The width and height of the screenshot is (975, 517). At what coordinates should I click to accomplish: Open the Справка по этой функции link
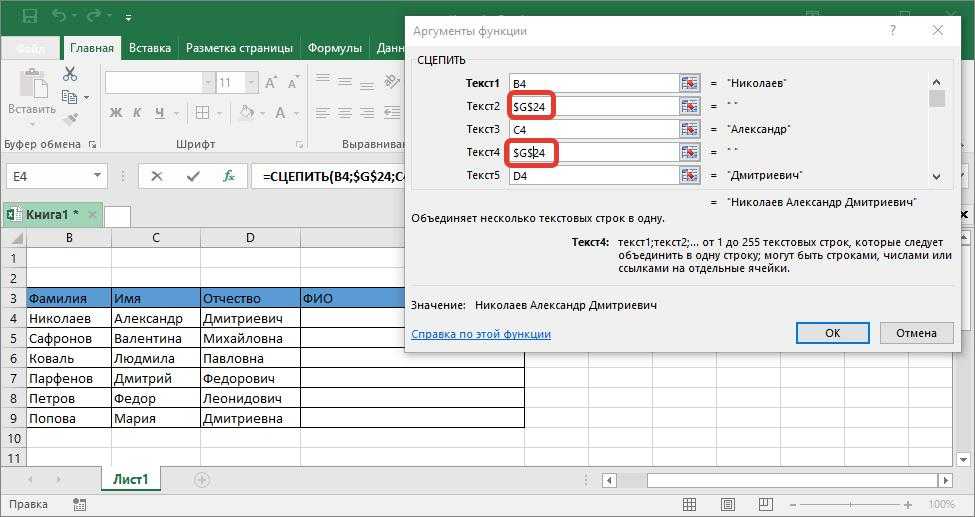tap(481, 334)
